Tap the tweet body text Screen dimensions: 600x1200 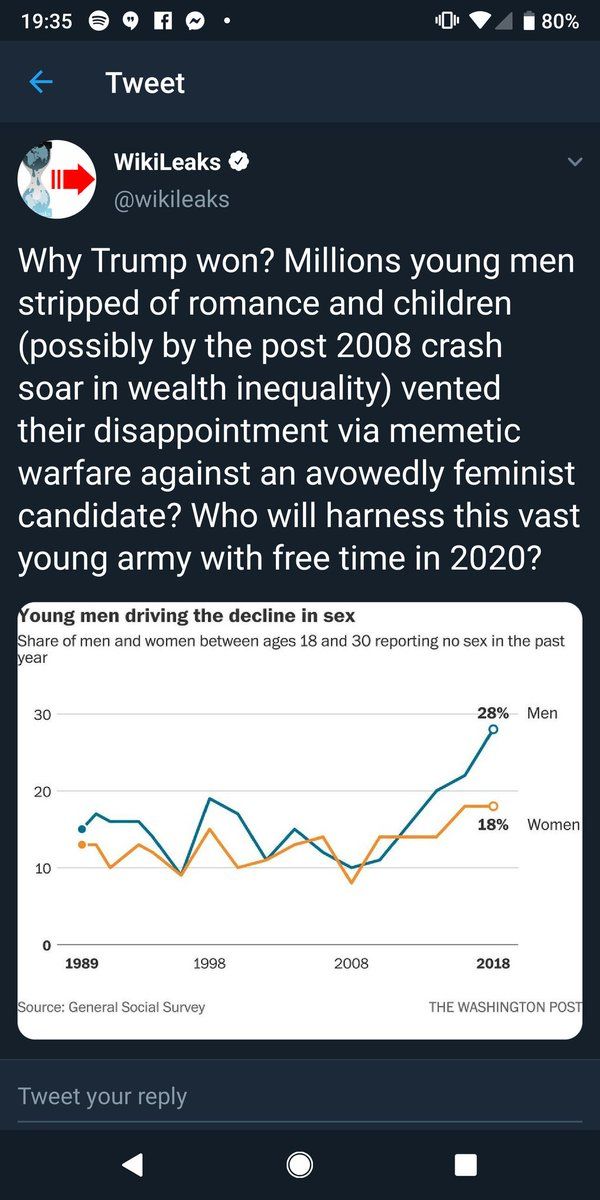pos(297,408)
